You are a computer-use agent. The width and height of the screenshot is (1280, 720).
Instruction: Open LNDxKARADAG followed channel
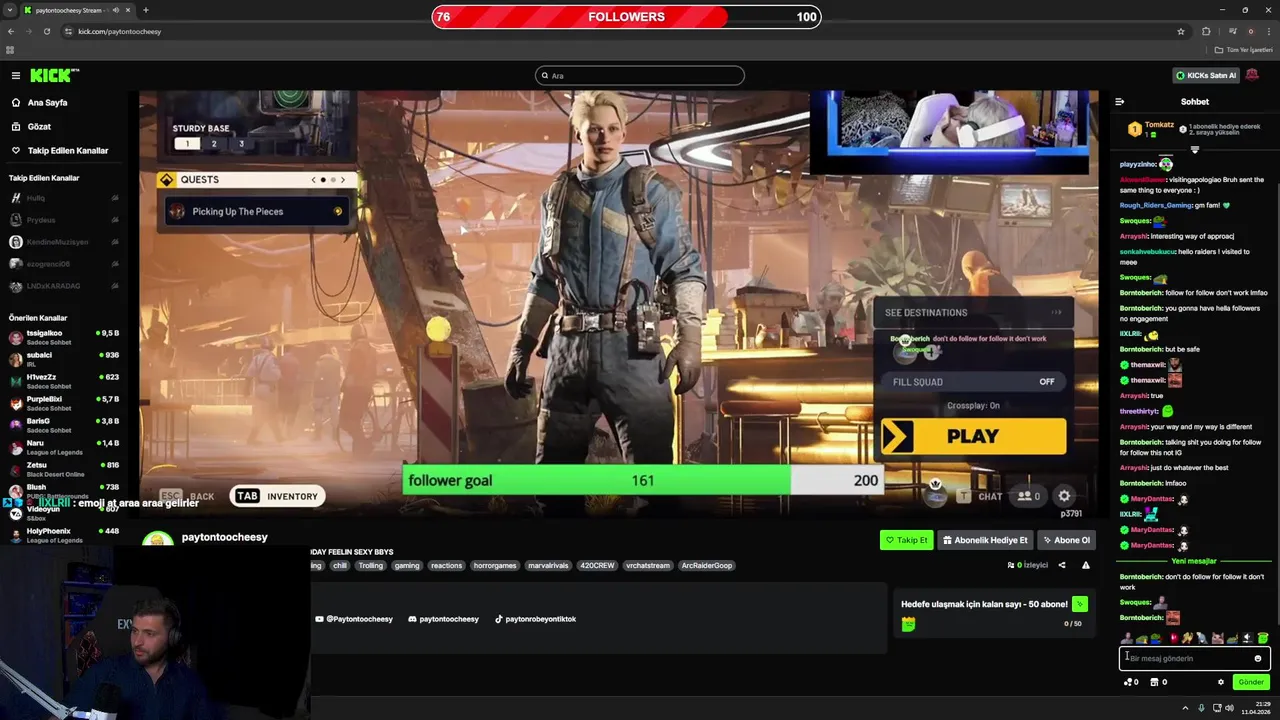tap(63, 286)
